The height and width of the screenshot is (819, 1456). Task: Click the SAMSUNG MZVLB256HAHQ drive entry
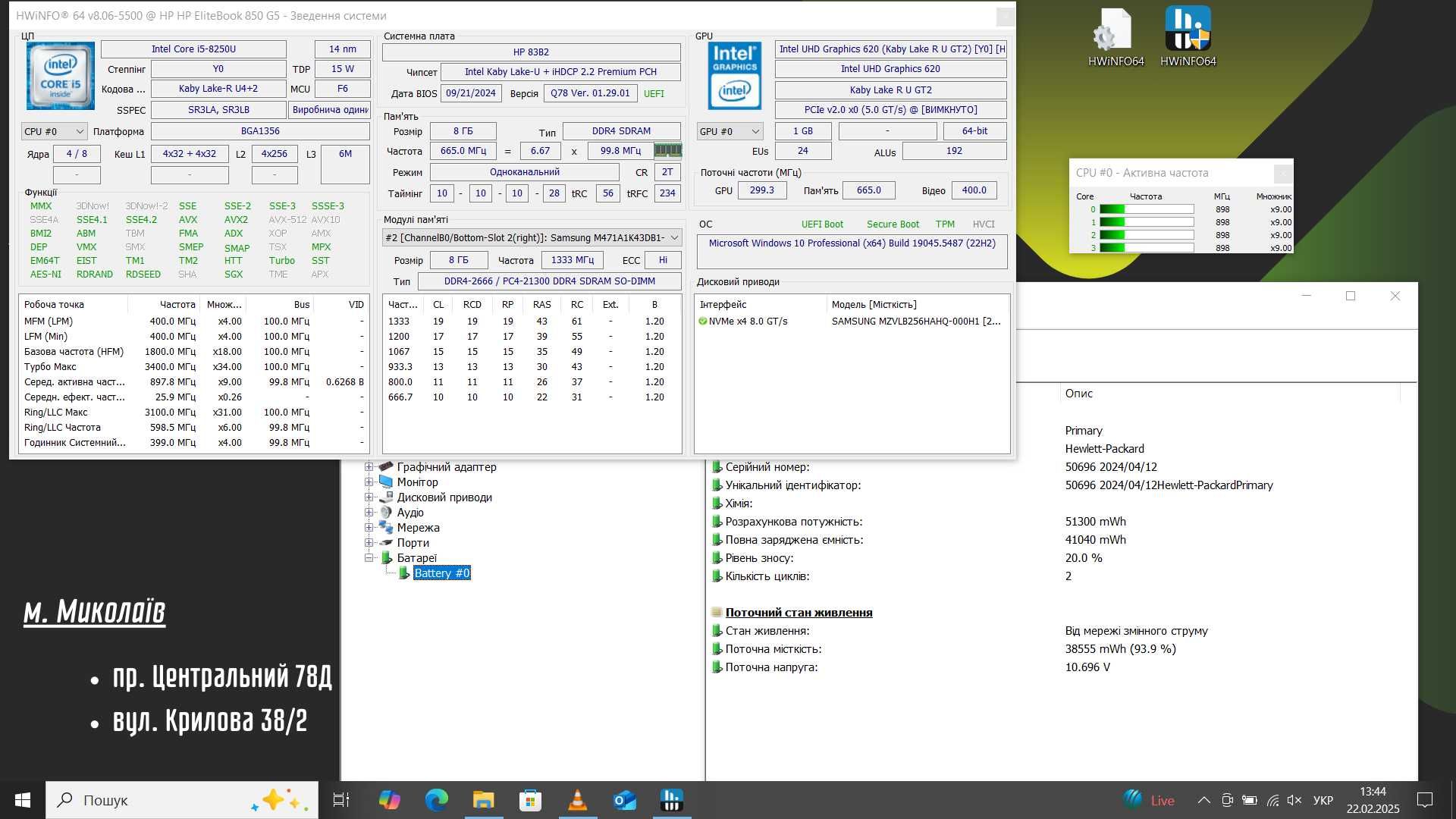tap(916, 322)
